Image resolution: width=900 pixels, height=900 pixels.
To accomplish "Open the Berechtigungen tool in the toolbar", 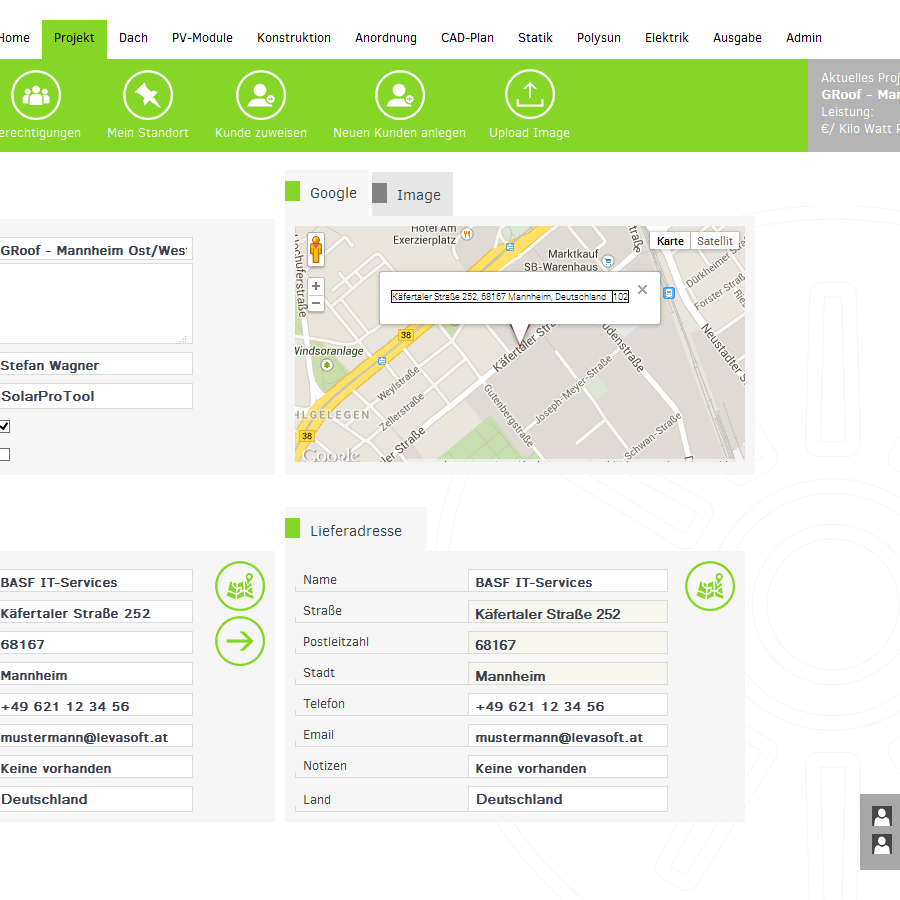I will [36, 95].
